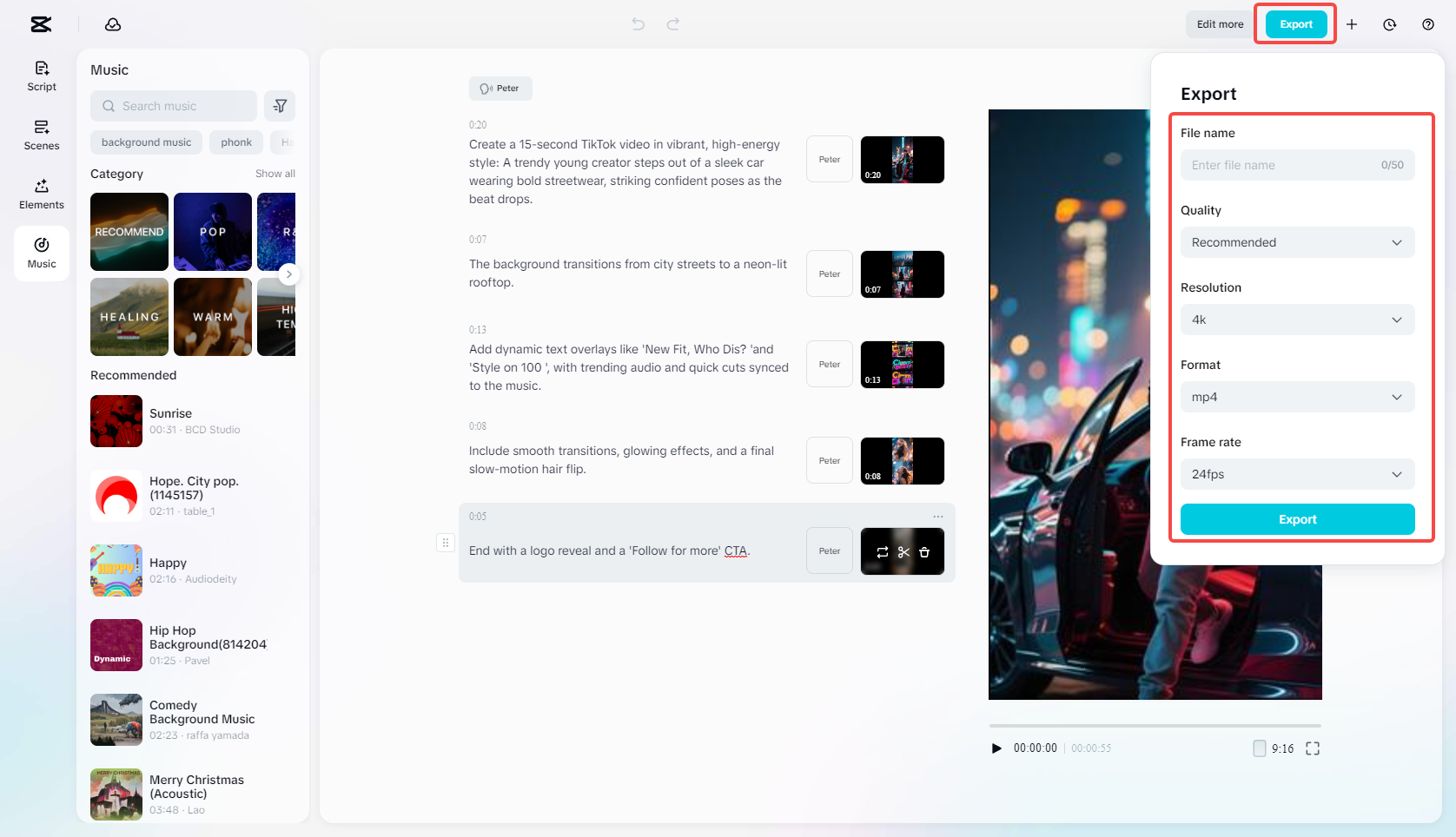Open help using the question mark icon
The height and width of the screenshot is (837, 1456).
tap(1427, 24)
